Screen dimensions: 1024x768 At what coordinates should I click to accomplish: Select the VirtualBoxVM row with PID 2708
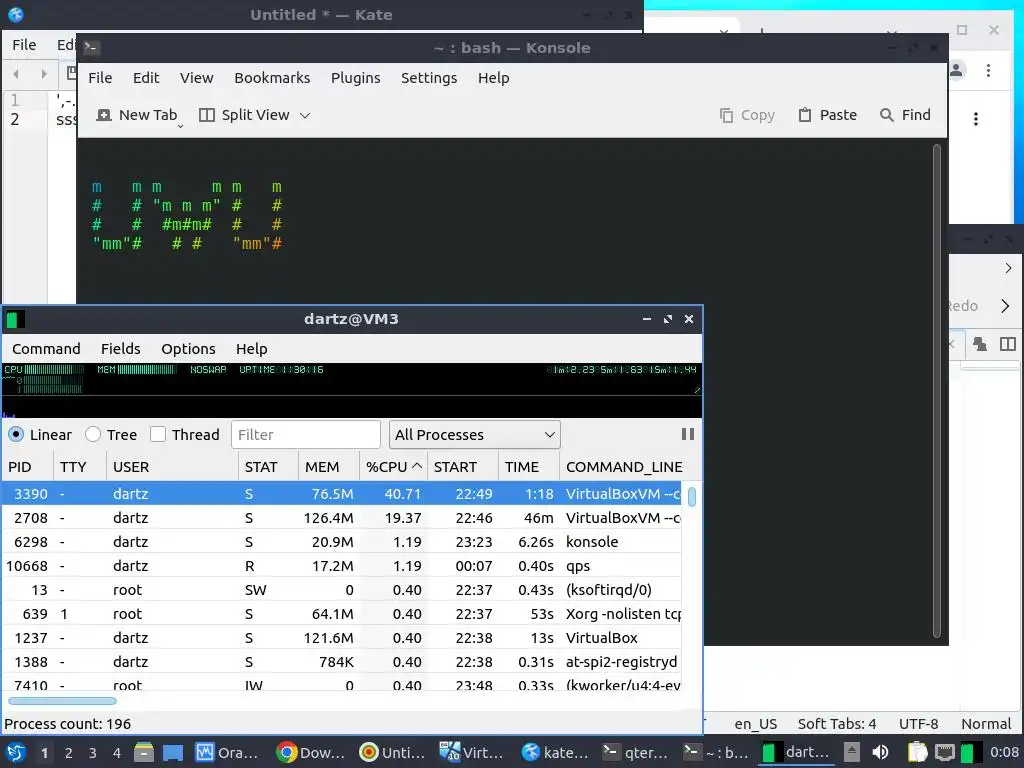point(342,518)
